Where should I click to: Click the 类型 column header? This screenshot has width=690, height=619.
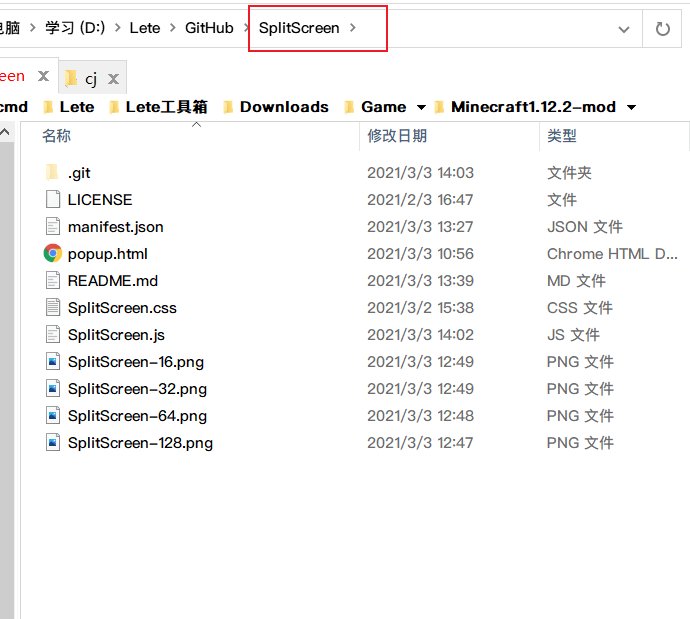(562, 136)
